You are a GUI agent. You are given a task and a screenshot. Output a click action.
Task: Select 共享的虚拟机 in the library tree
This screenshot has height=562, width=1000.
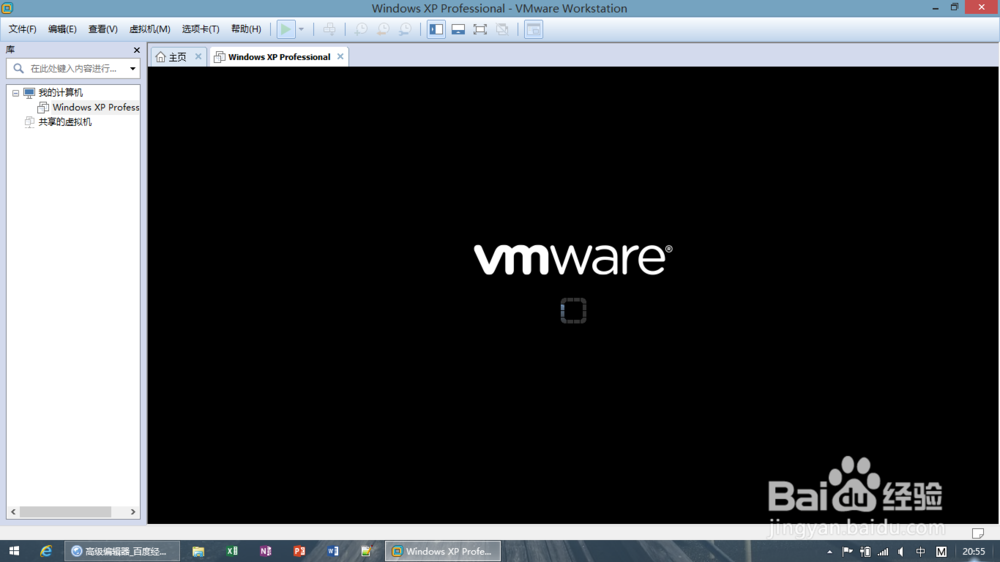[x=65, y=122]
